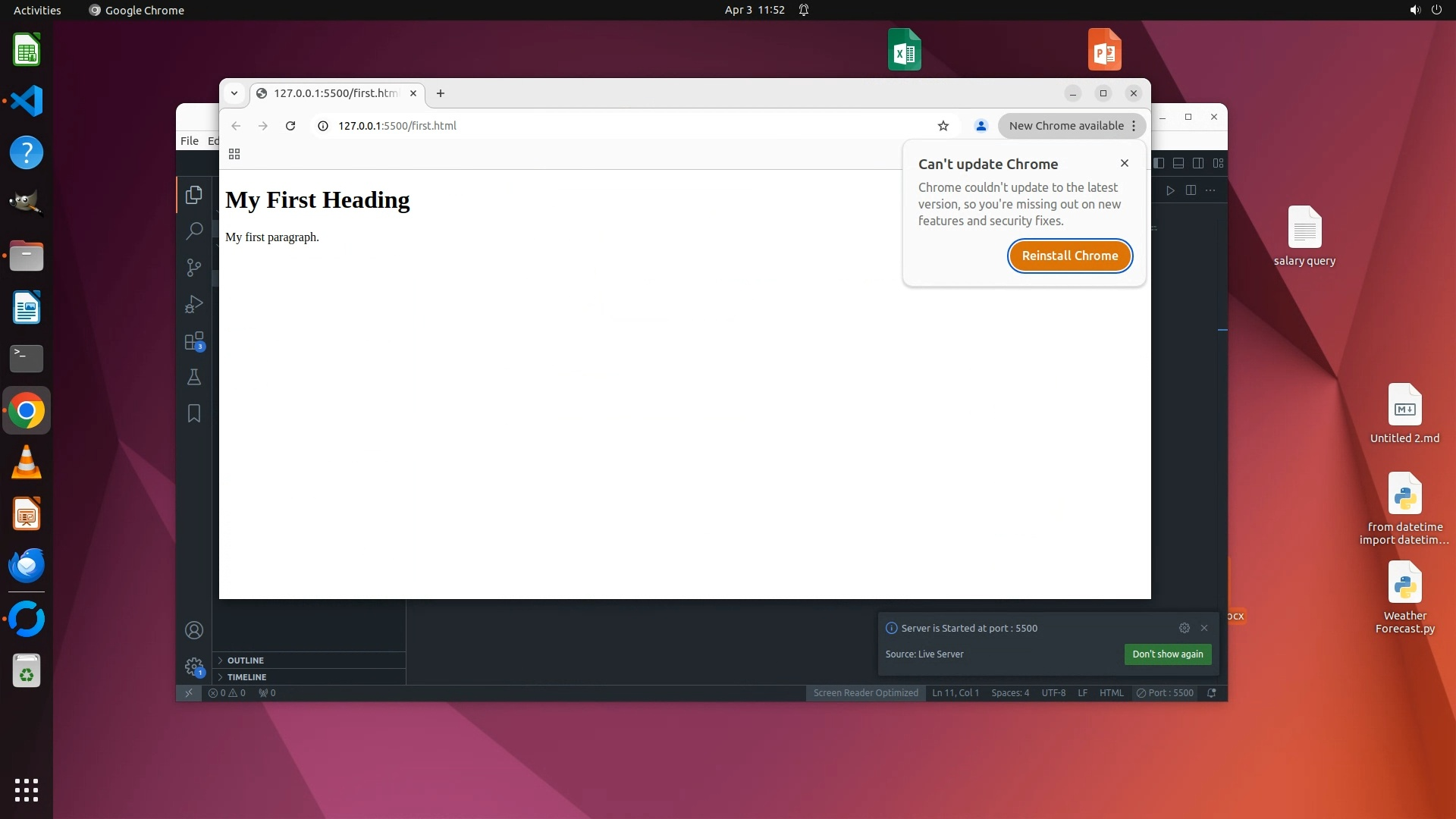1456x819 pixels.
Task: Click Reinstall Chrome button
Action: point(1069,256)
